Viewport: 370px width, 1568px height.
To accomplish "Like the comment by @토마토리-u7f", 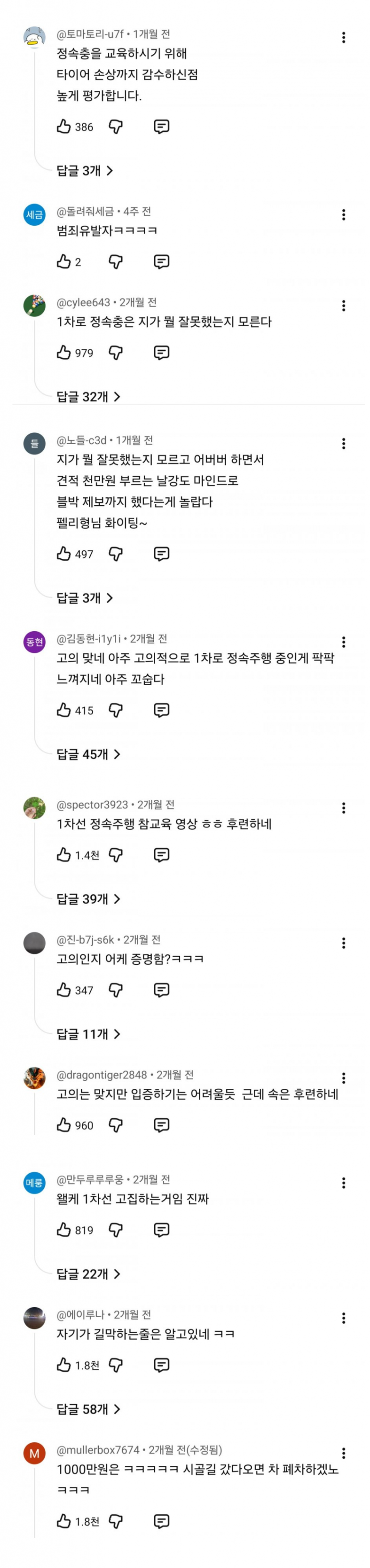I will pos(64,127).
